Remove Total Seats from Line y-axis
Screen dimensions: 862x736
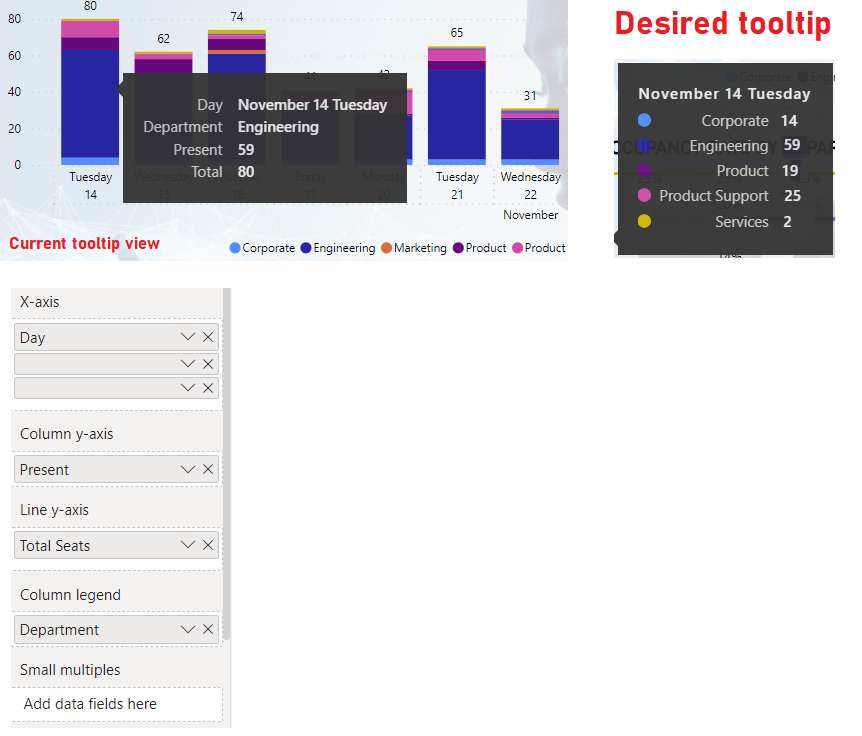(208, 545)
